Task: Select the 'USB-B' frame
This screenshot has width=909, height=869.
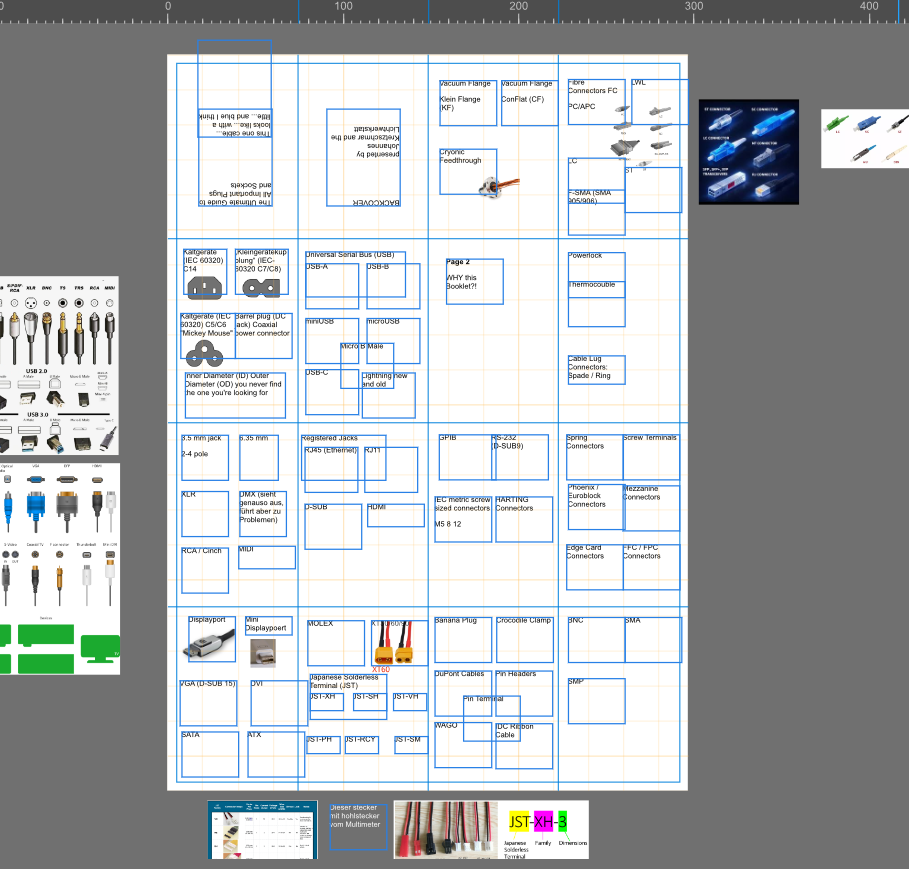Action: [x=393, y=286]
